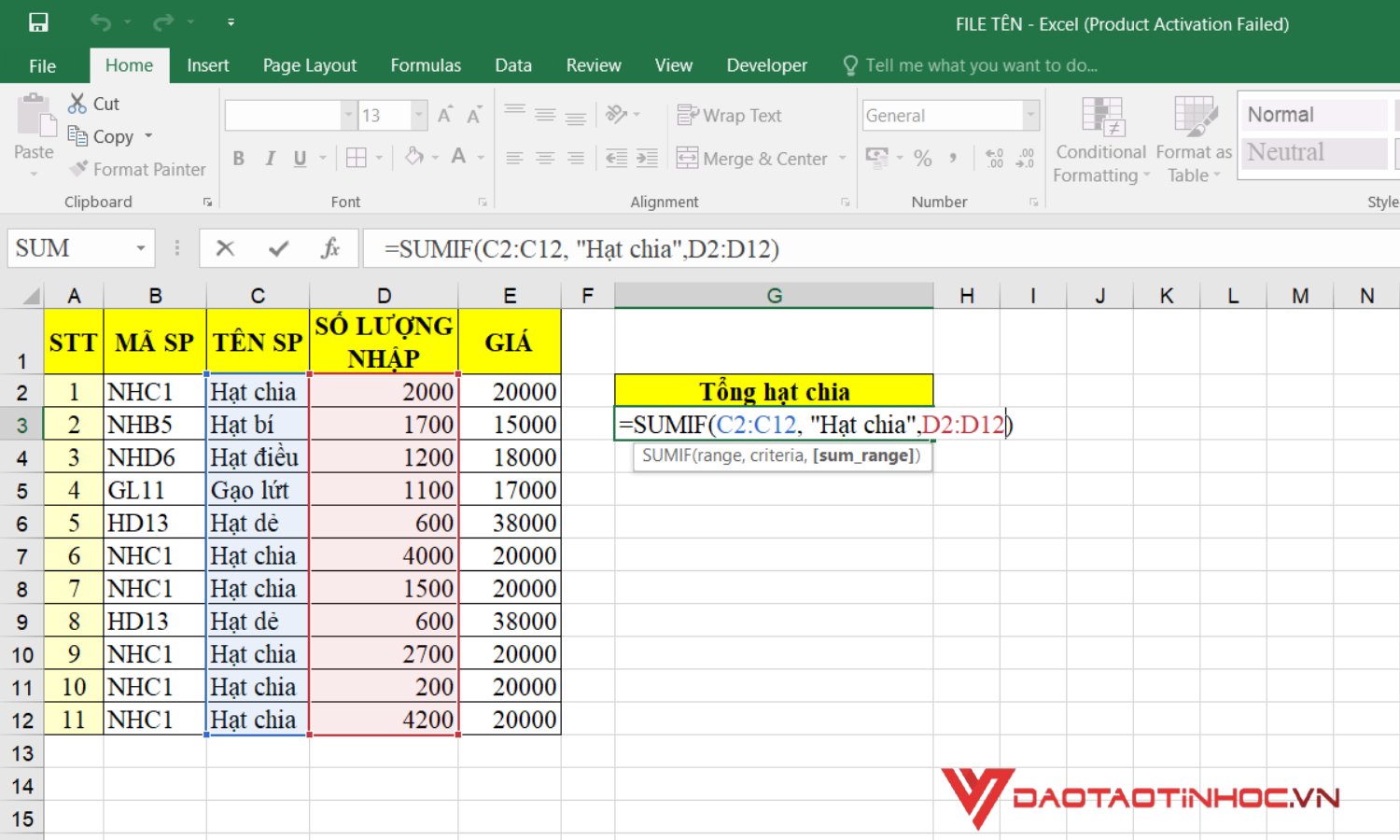
Task: Open the Developer tab
Action: click(x=767, y=65)
